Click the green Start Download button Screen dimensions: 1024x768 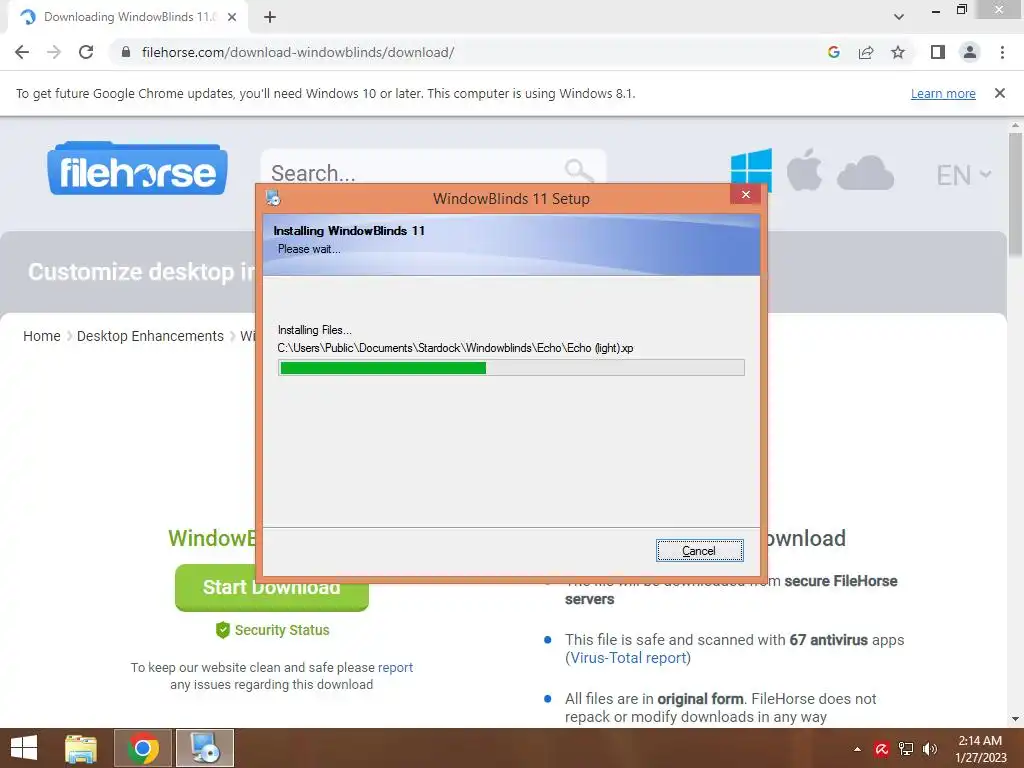pyautogui.click(x=272, y=588)
